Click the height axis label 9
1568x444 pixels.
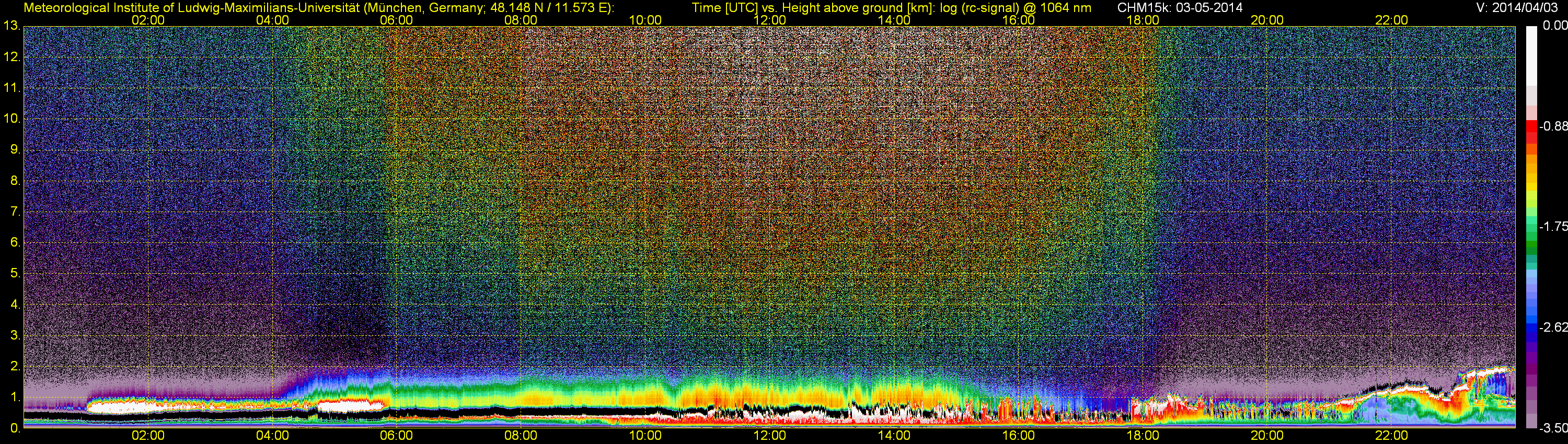tap(15, 149)
